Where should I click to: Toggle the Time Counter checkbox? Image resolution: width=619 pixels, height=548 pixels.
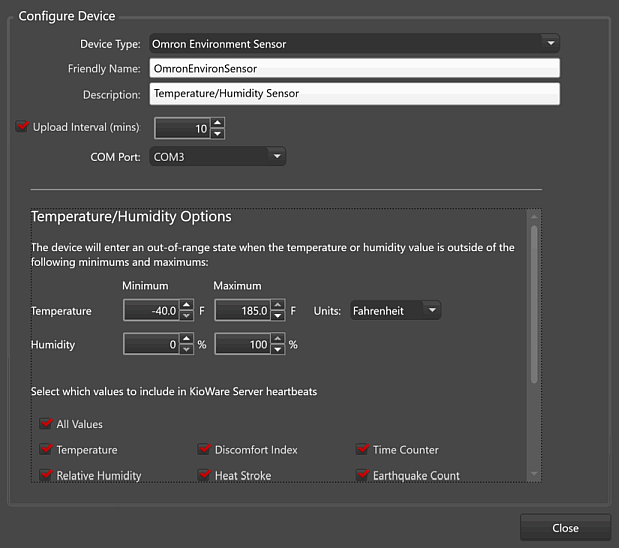(363, 449)
